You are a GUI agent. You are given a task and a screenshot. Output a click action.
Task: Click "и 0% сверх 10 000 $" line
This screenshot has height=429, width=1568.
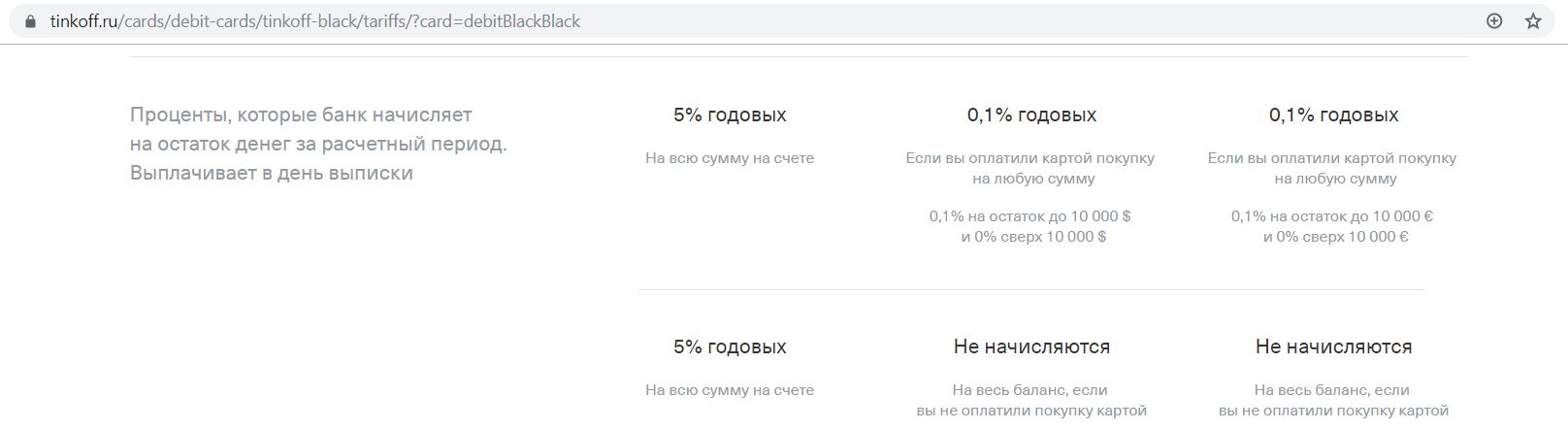(1033, 237)
